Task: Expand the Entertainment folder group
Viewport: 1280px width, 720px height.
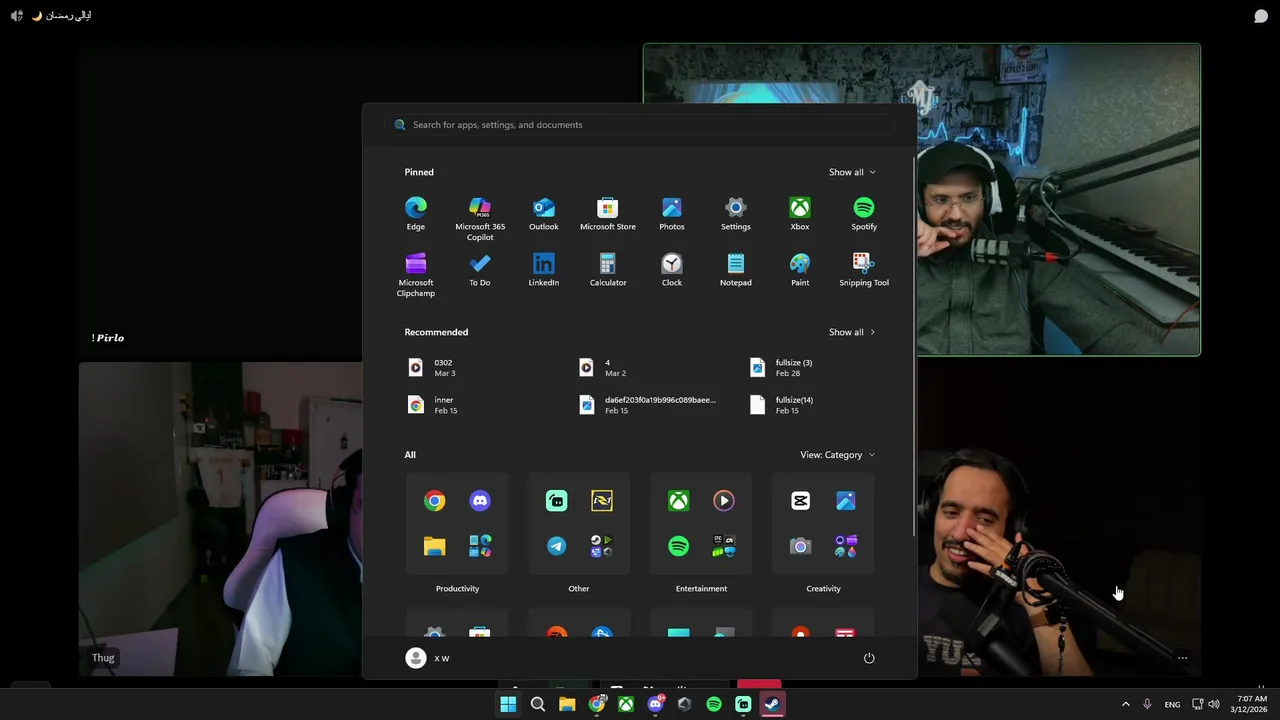Action: point(724,546)
